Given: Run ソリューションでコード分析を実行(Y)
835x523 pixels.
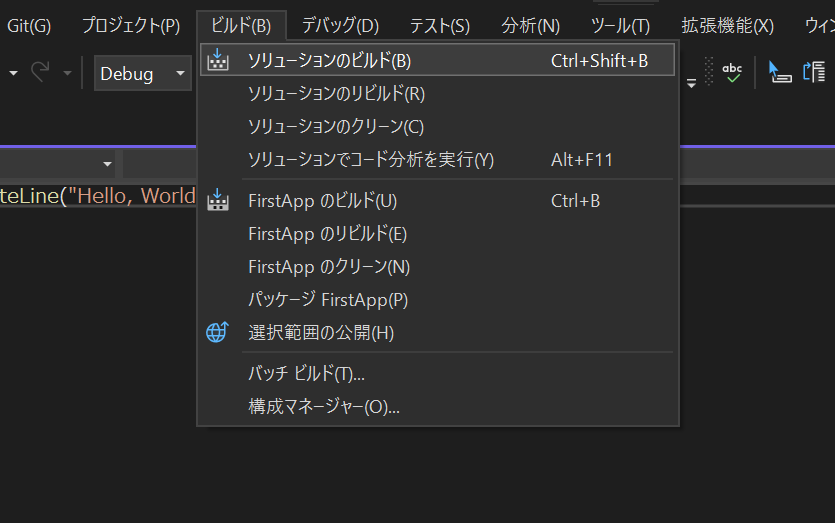Looking at the screenshot, I should pyautogui.click(x=437, y=160).
